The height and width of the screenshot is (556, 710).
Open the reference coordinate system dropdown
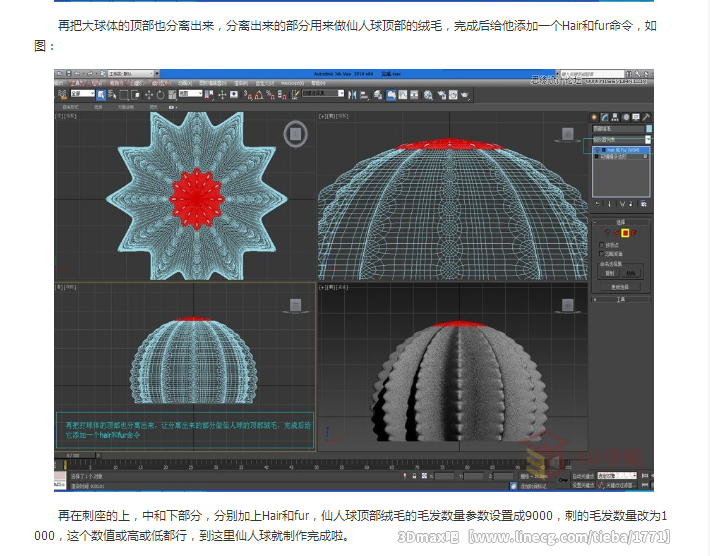point(190,93)
